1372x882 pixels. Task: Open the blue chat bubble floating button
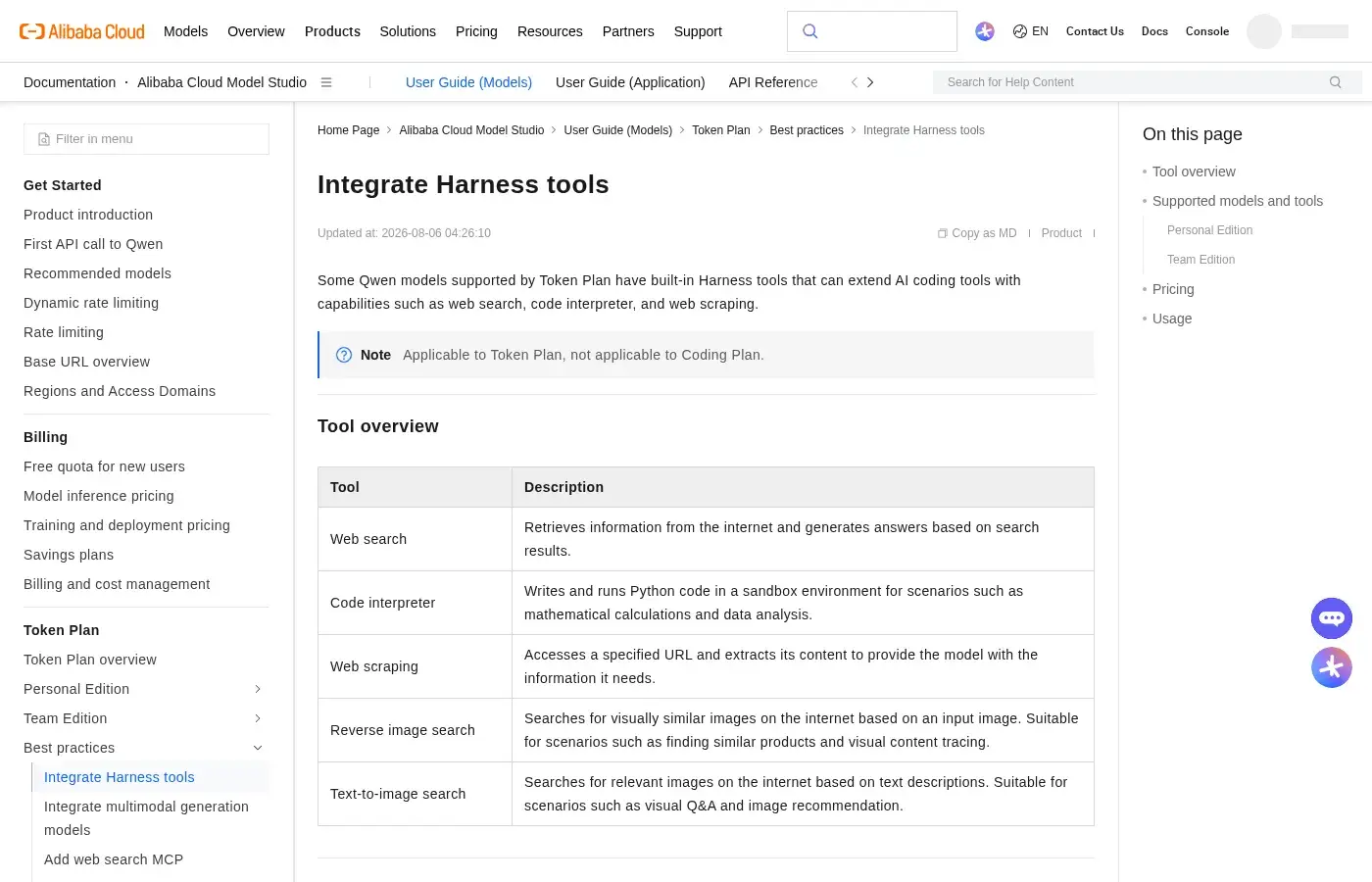click(x=1332, y=618)
